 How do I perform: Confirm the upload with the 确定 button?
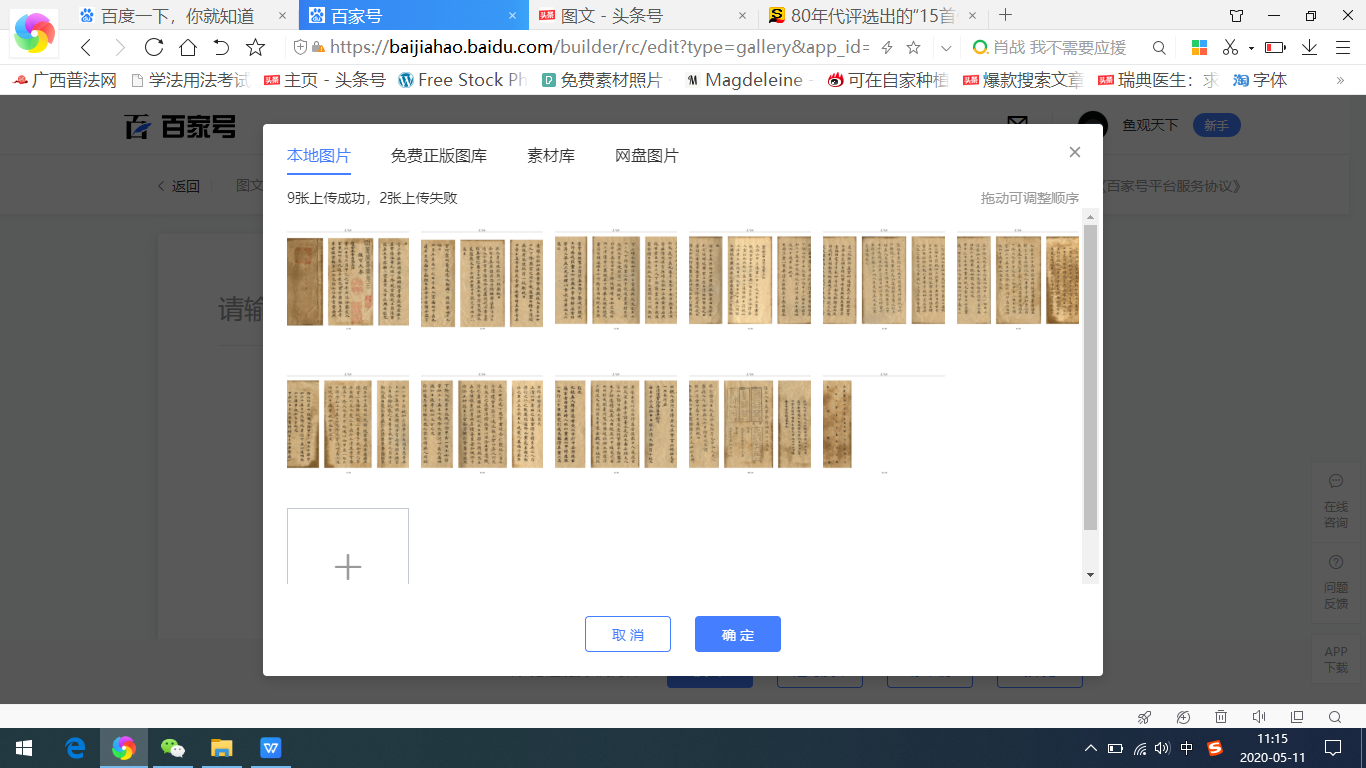click(x=738, y=634)
